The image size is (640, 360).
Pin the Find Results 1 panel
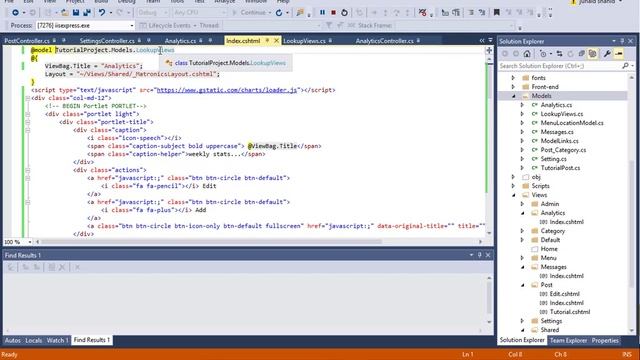[480, 255]
